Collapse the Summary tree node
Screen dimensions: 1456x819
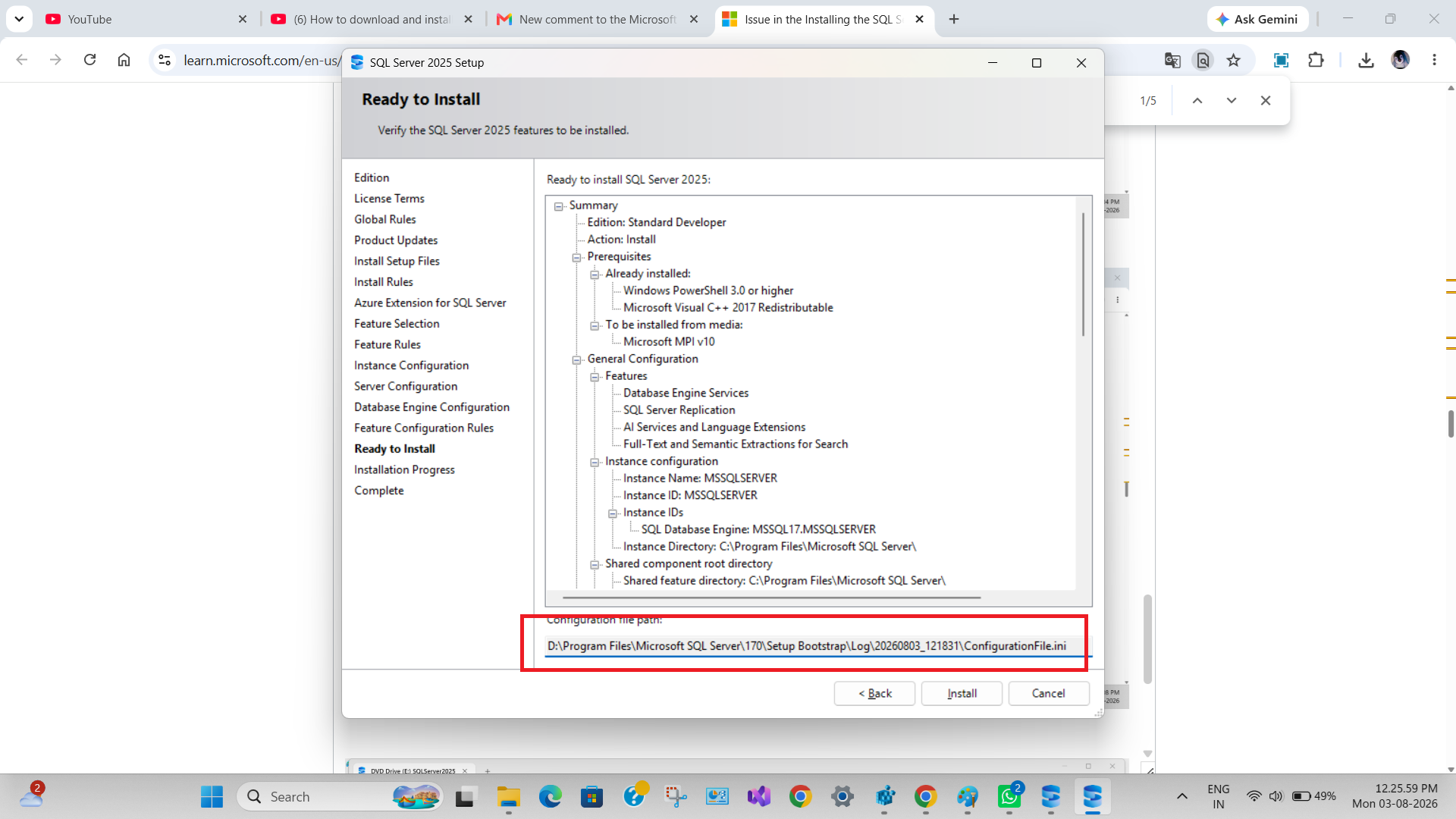pyautogui.click(x=559, y=206)
